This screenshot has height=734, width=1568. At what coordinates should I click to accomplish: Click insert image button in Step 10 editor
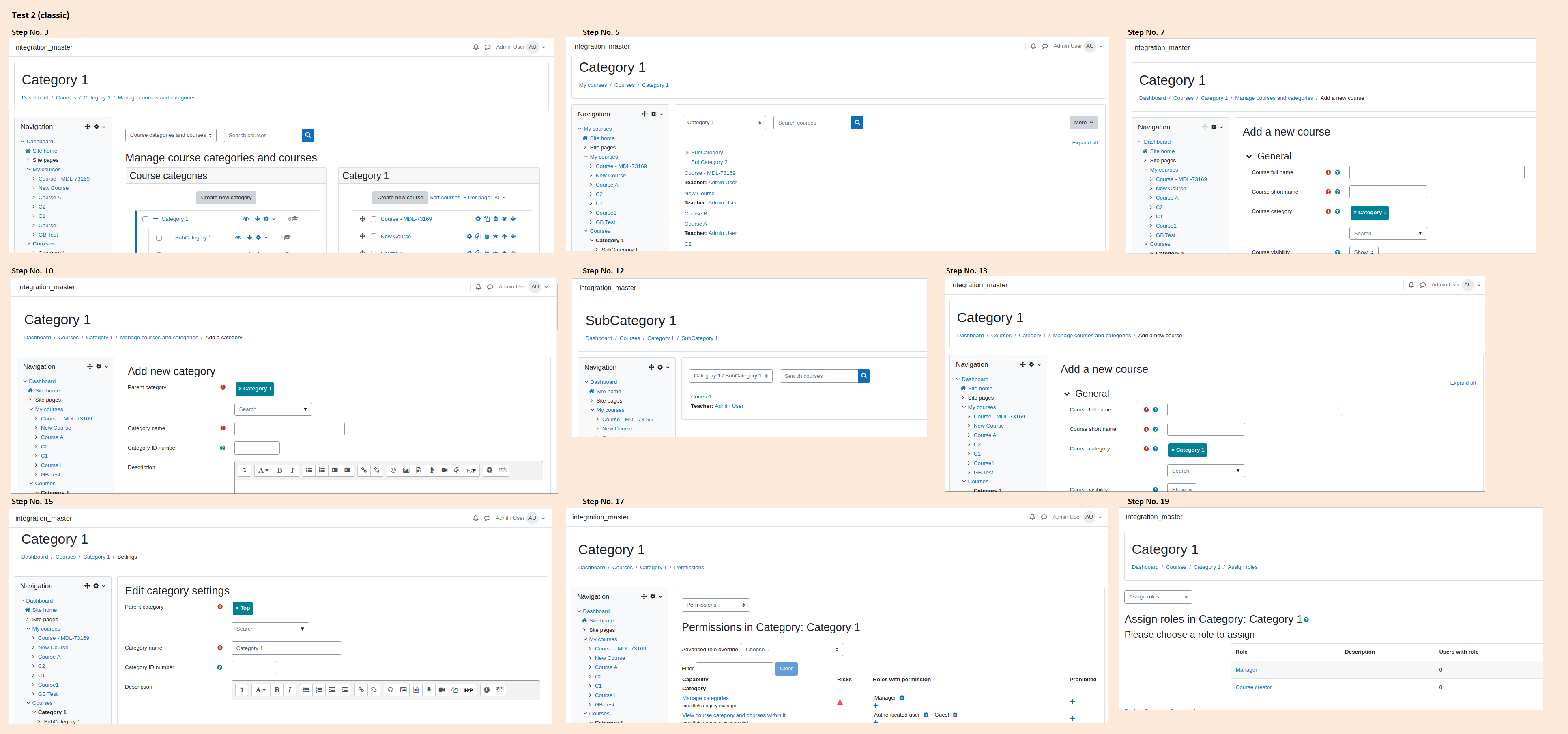[406, 470]
